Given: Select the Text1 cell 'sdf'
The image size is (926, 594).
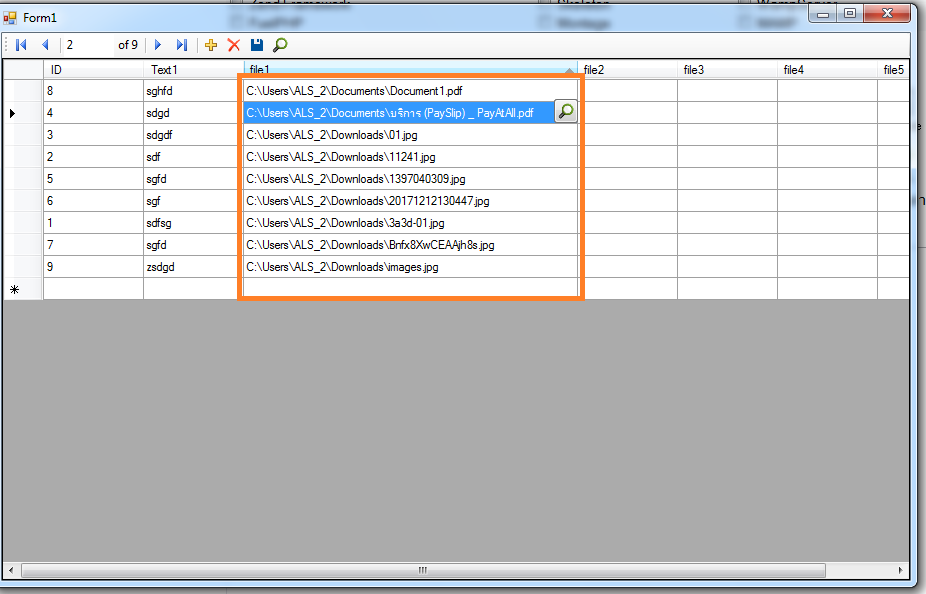Looking at the screenshot, I should click(193, 156).
